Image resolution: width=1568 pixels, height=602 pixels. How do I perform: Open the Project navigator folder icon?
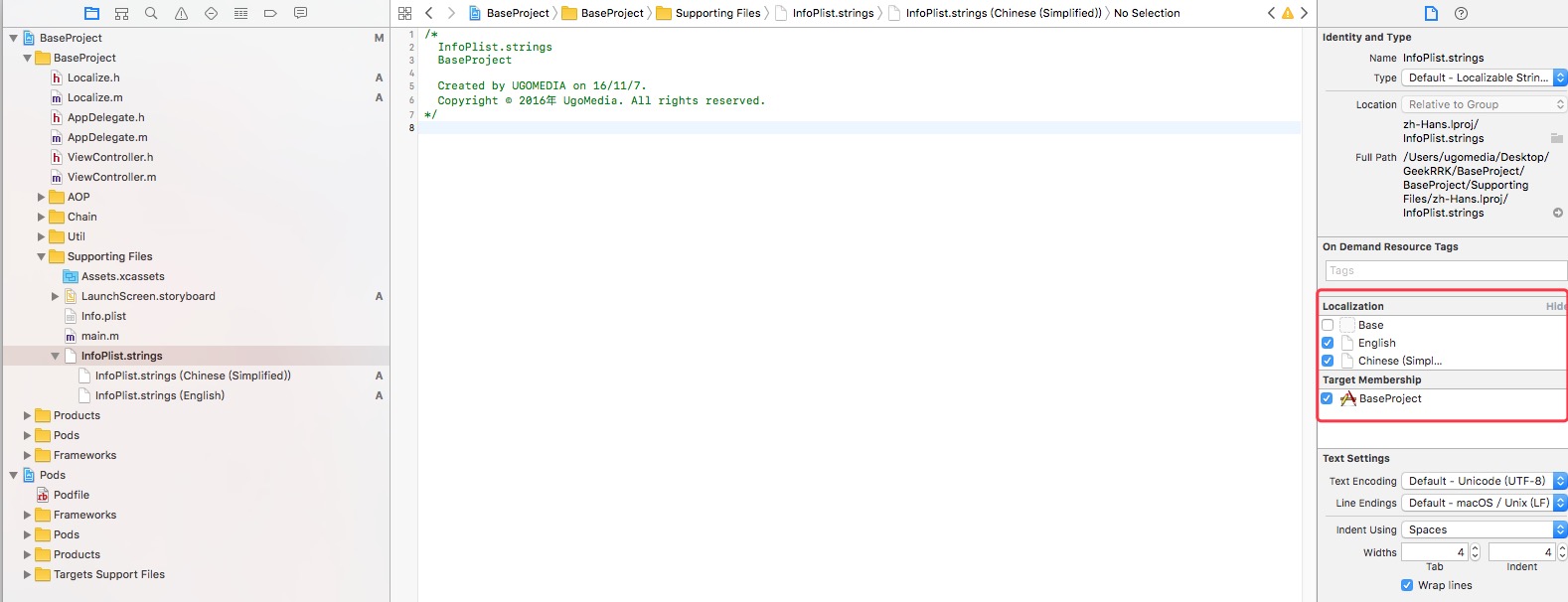click(x=91, y=13)
